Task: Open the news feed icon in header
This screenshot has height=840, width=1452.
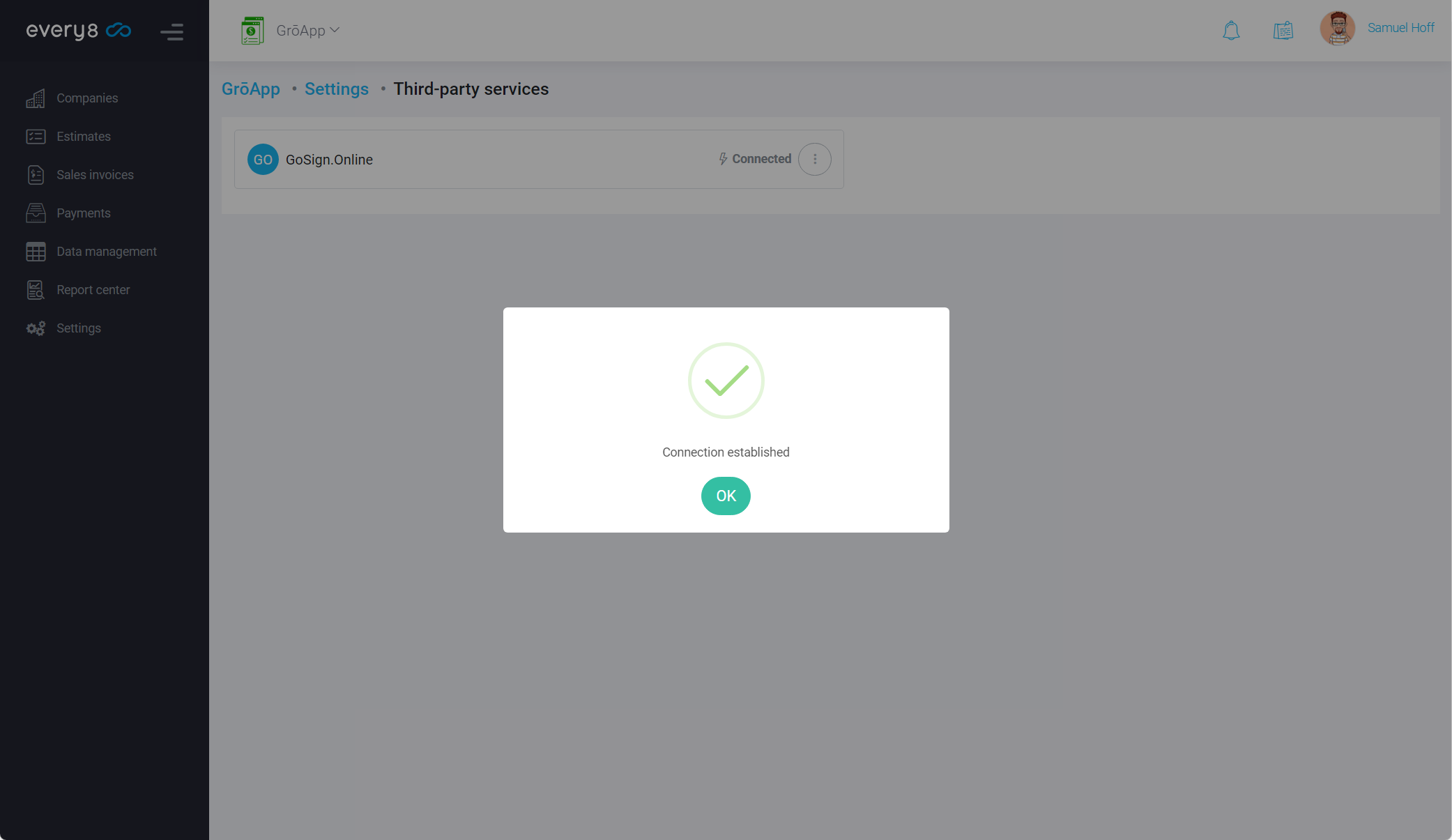Action: pyautogui.click(x=1283, y=31)
